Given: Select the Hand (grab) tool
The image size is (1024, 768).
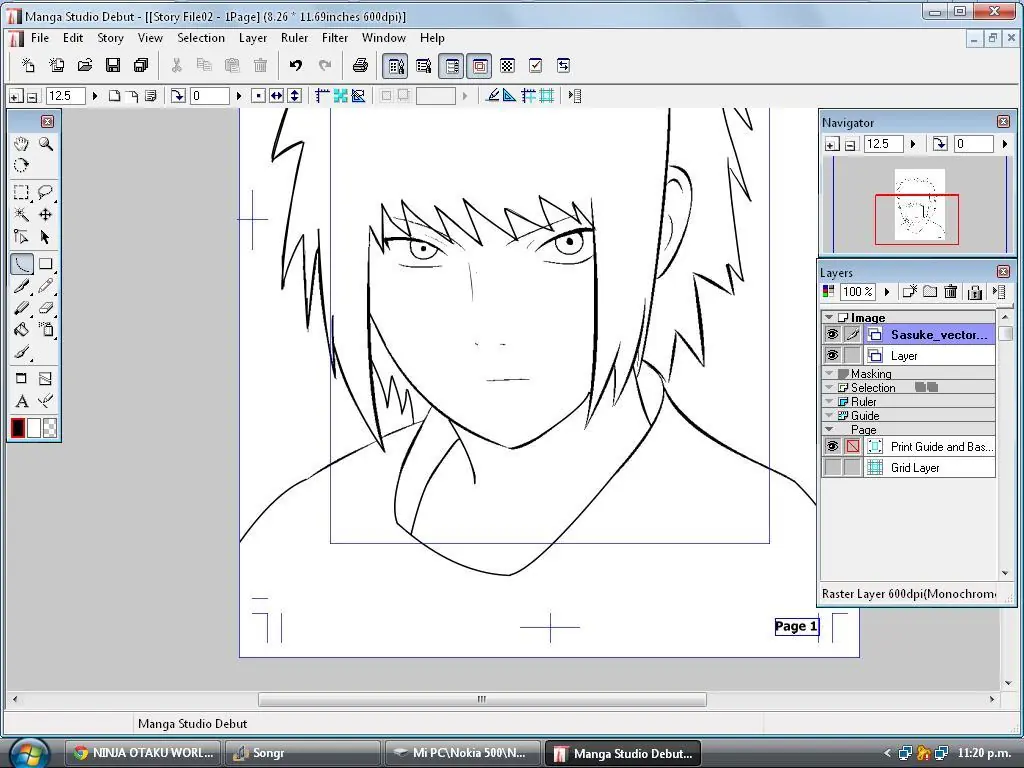Looking at the screenshot, I should click(22, 144).
